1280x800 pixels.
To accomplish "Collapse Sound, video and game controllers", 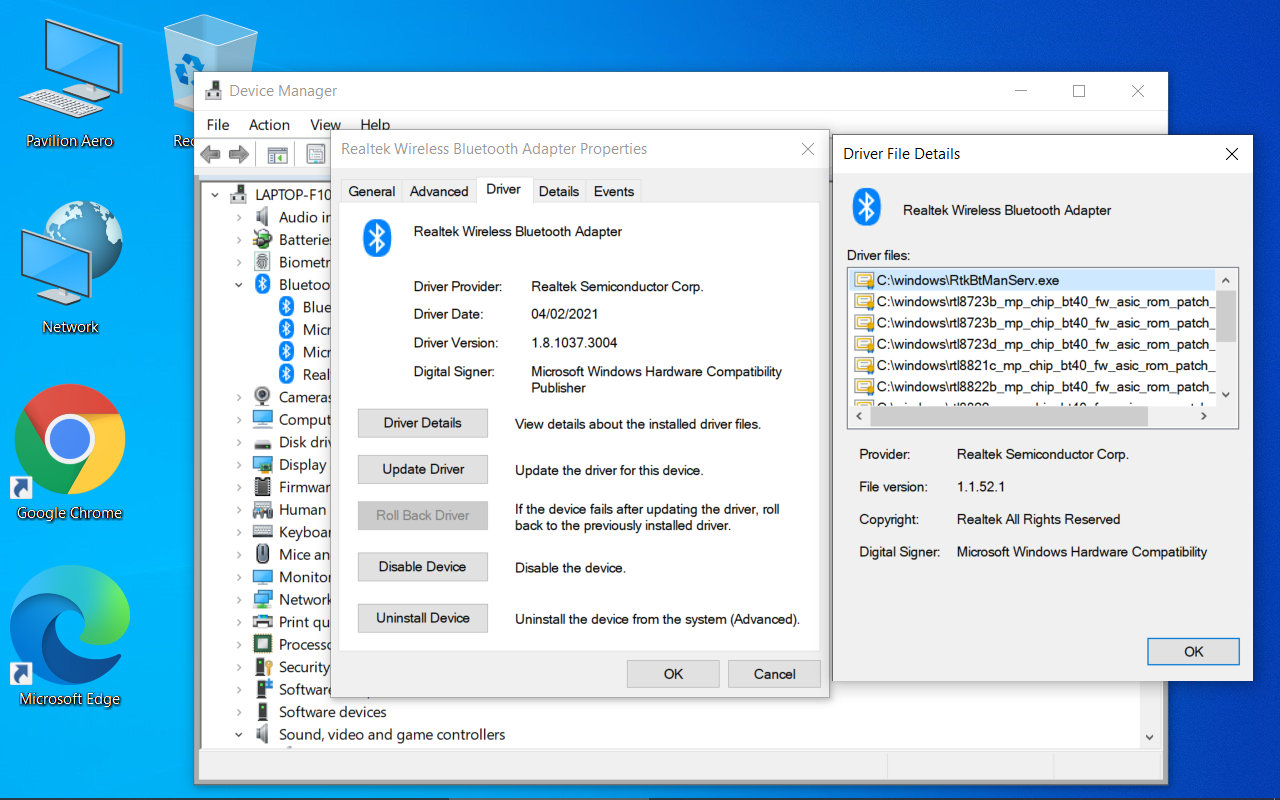I will point(238,734).
